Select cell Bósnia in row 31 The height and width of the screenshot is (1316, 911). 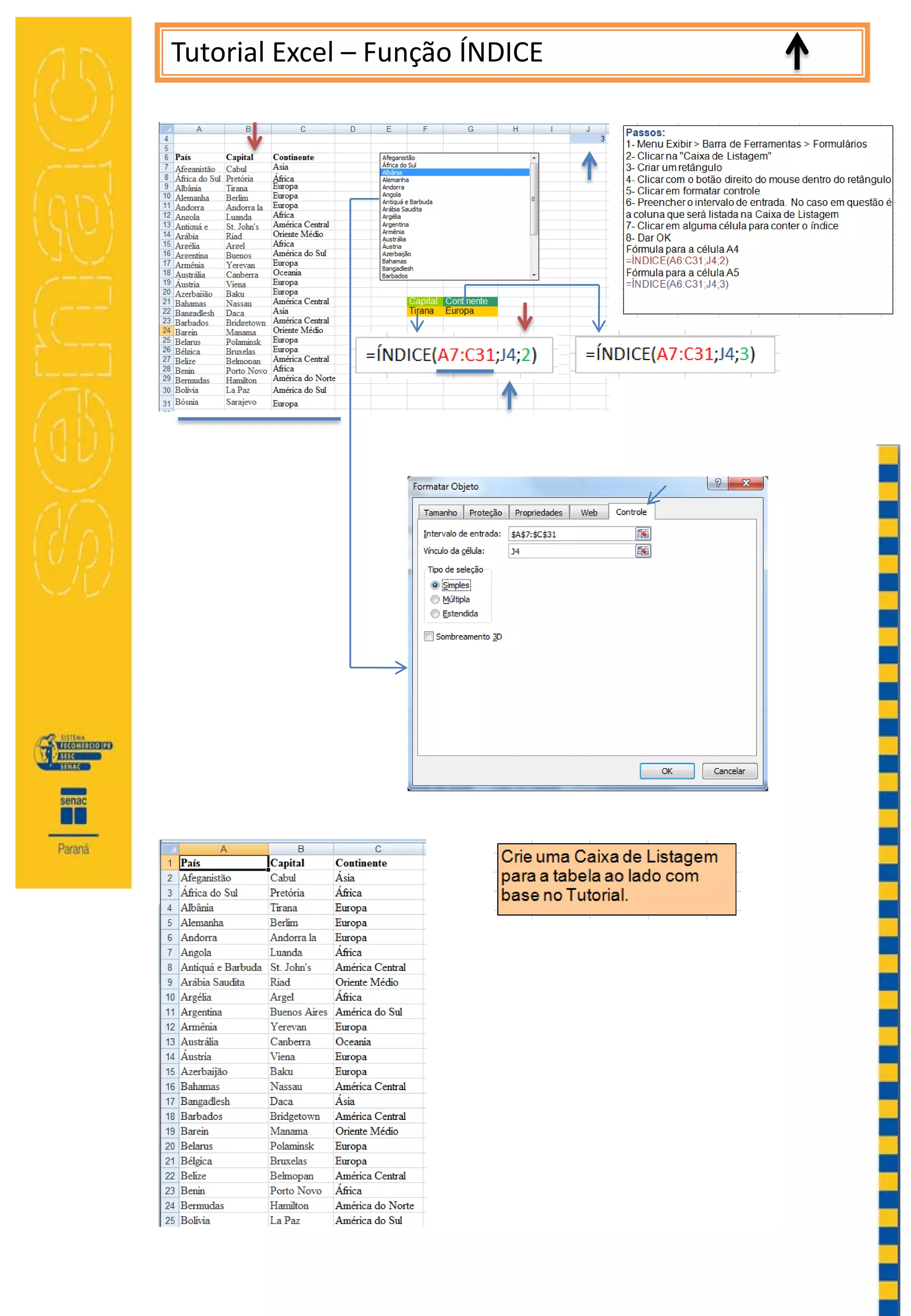point(199,403)
